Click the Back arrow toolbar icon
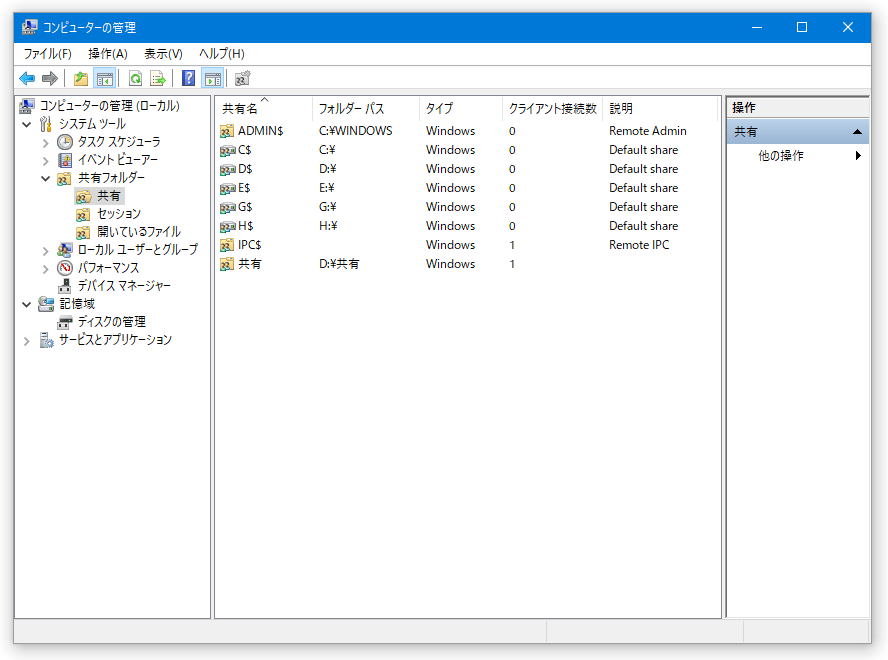888x660 pixels. pyautogui.click(x=27, y=78)
